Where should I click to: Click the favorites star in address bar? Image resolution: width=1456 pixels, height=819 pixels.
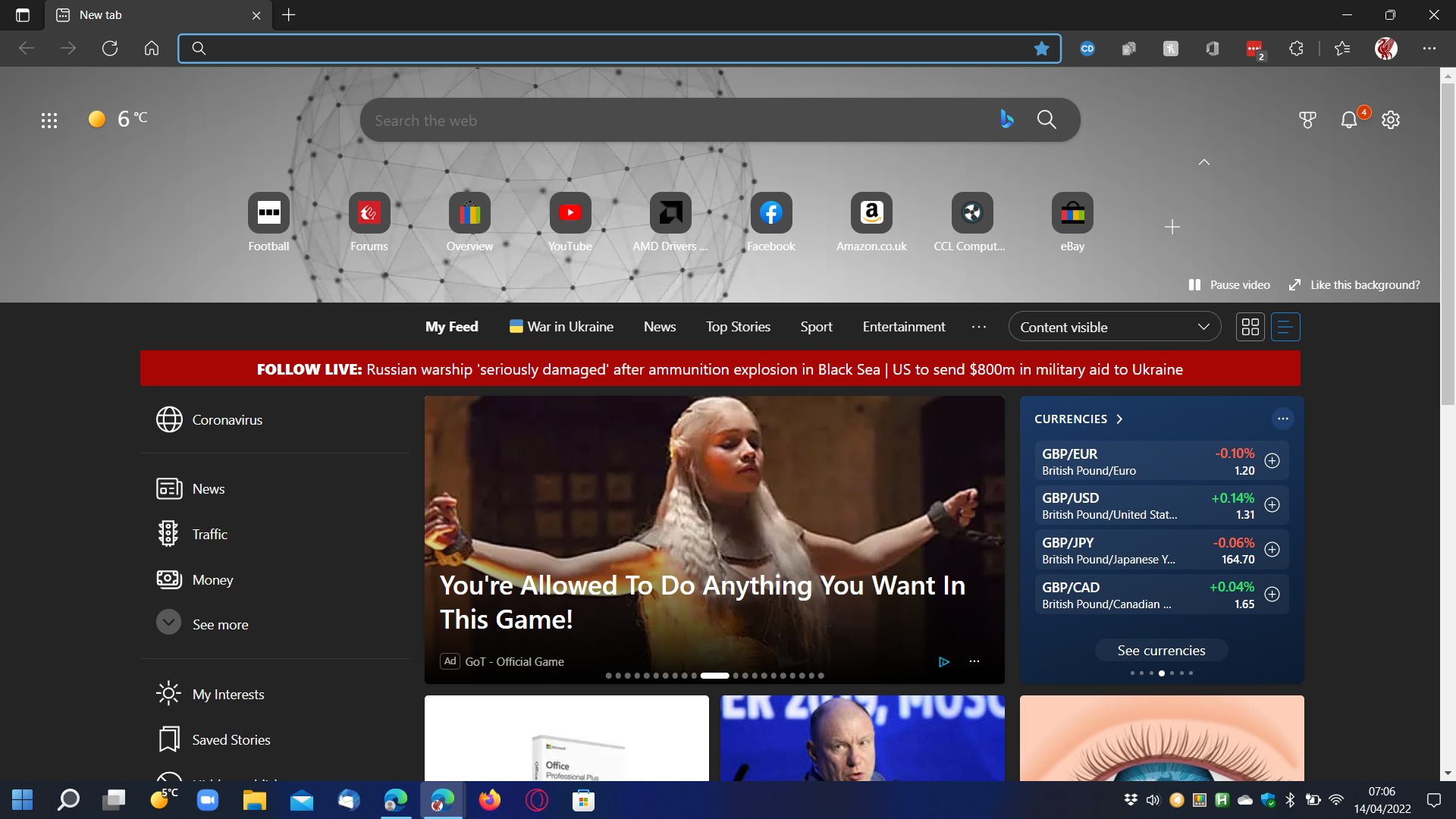click(x=1041, y=49)
